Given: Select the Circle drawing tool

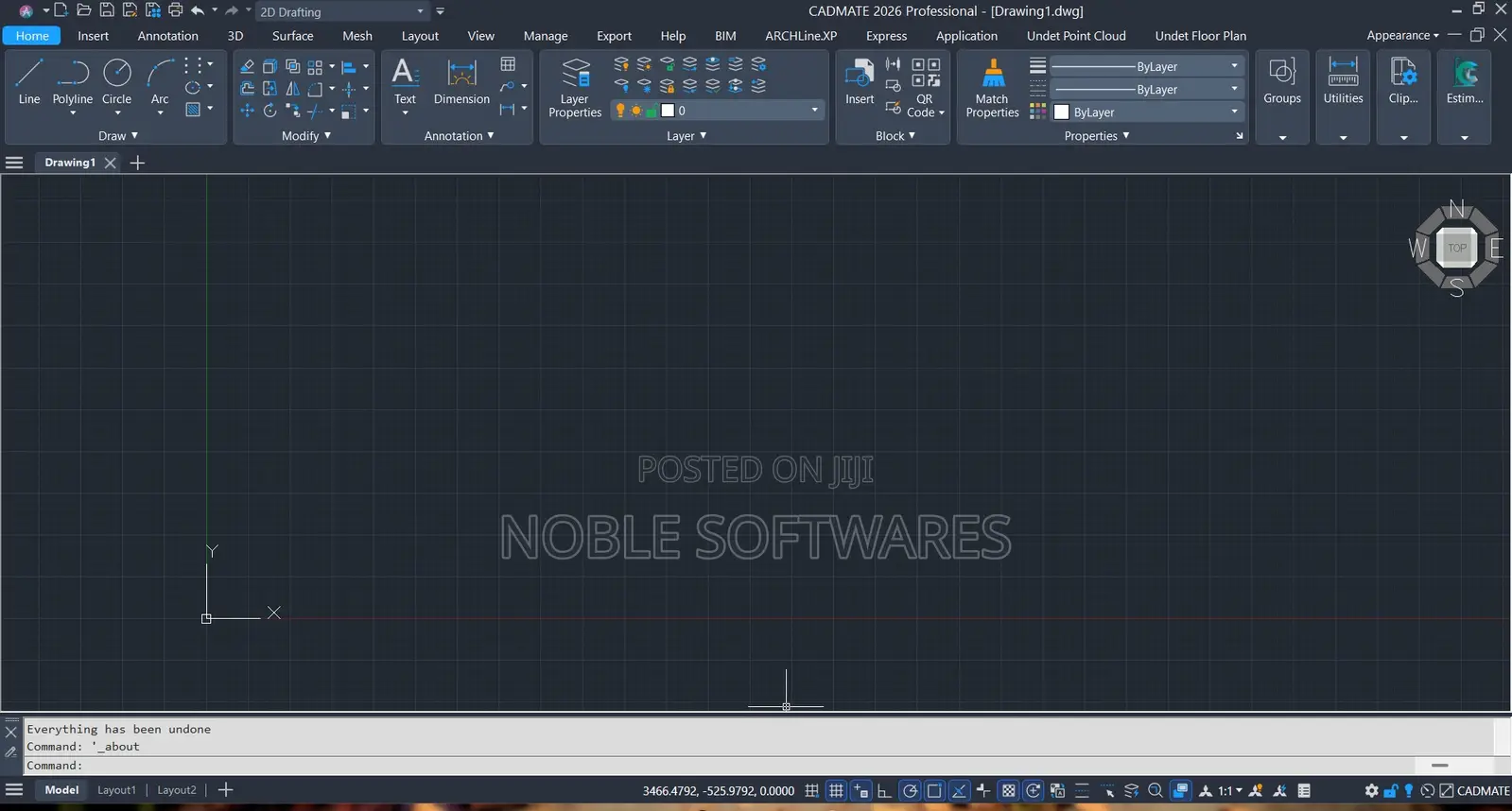Looking at the screenshot, I should 116,81.
